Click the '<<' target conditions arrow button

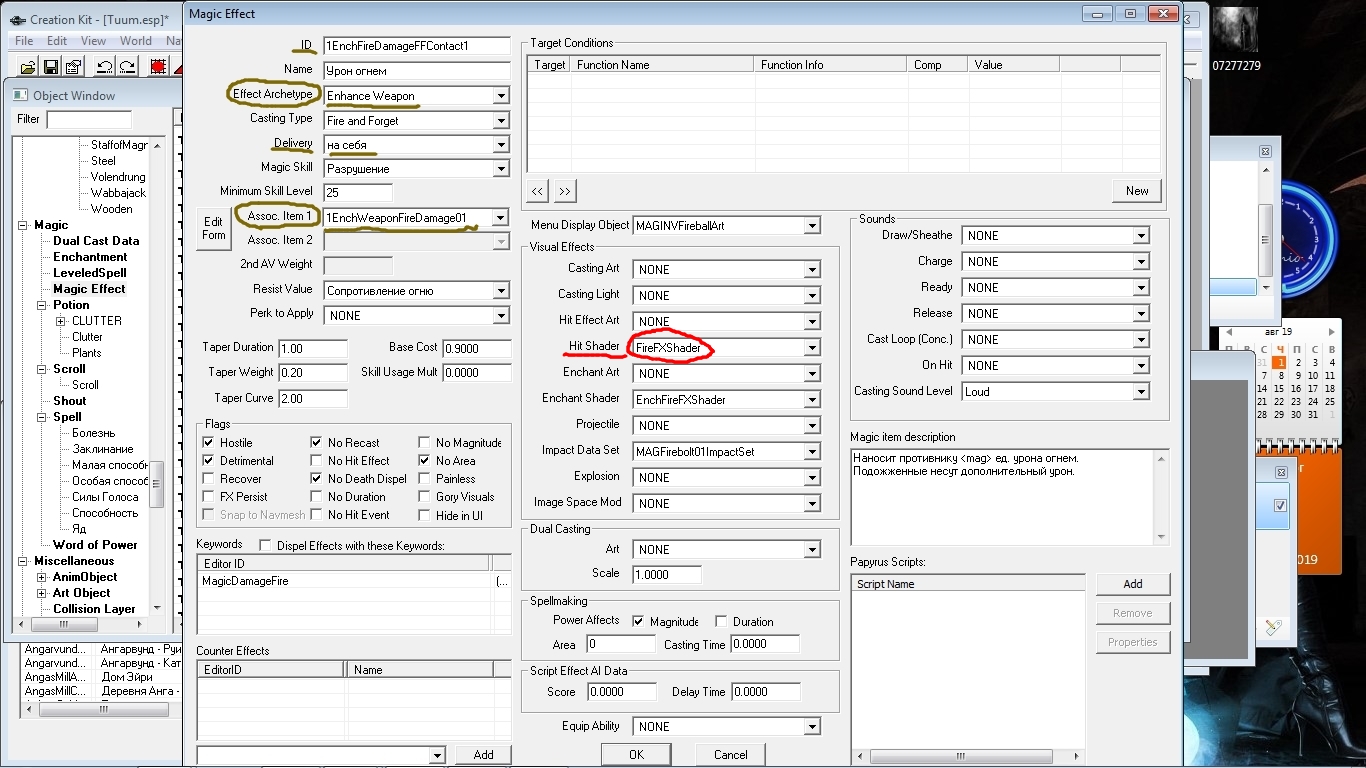point(538,191)
